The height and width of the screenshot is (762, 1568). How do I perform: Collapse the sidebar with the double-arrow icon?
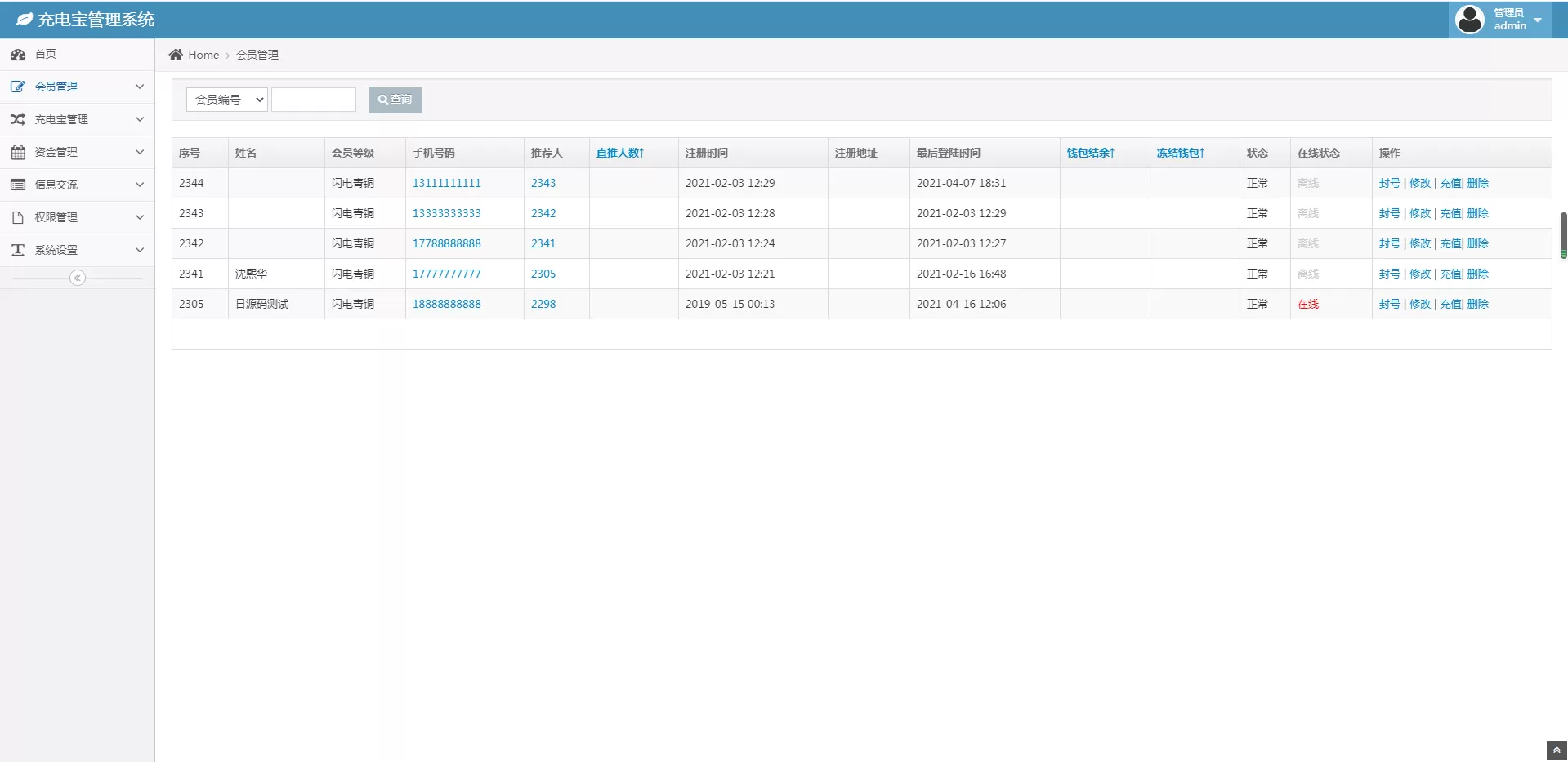tap(78, 278)
